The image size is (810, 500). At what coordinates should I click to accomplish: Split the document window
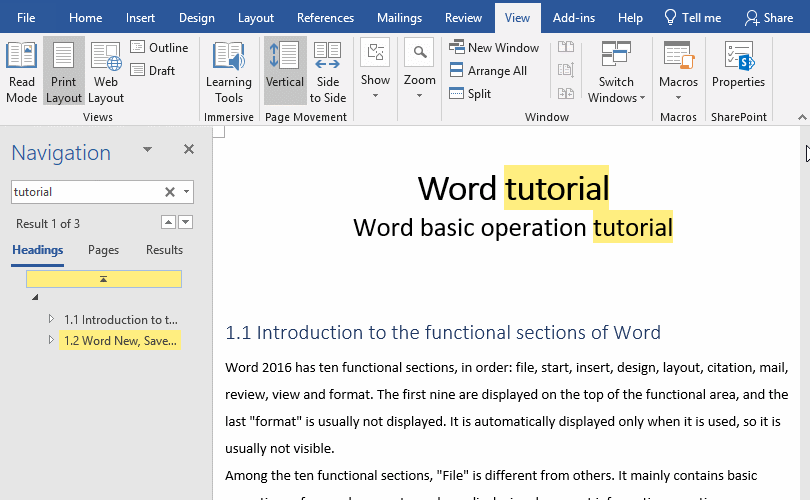470,93
